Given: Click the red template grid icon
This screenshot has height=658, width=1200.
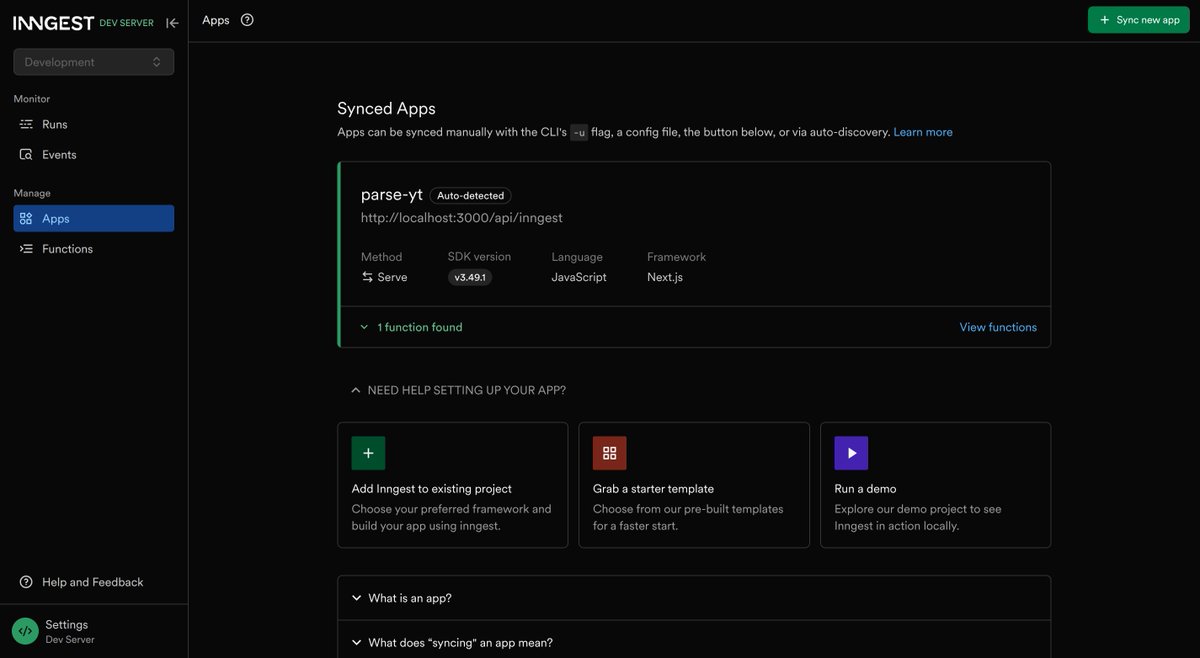Looking at the screenshot, I should [610, 453].
